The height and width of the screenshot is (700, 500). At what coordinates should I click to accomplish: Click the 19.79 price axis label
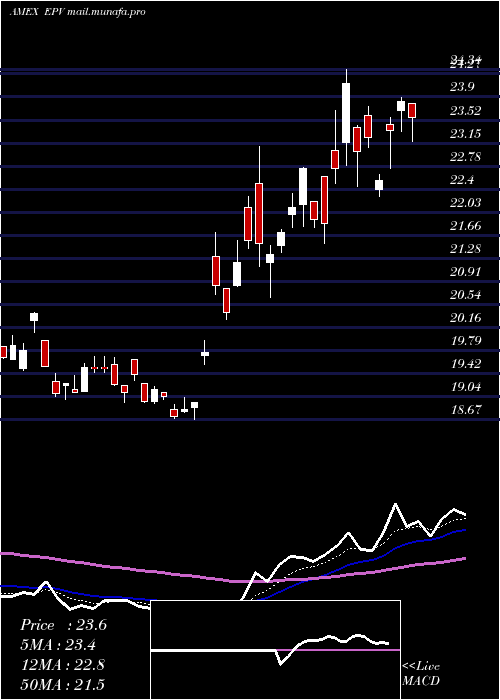click(x=466, y=341)
